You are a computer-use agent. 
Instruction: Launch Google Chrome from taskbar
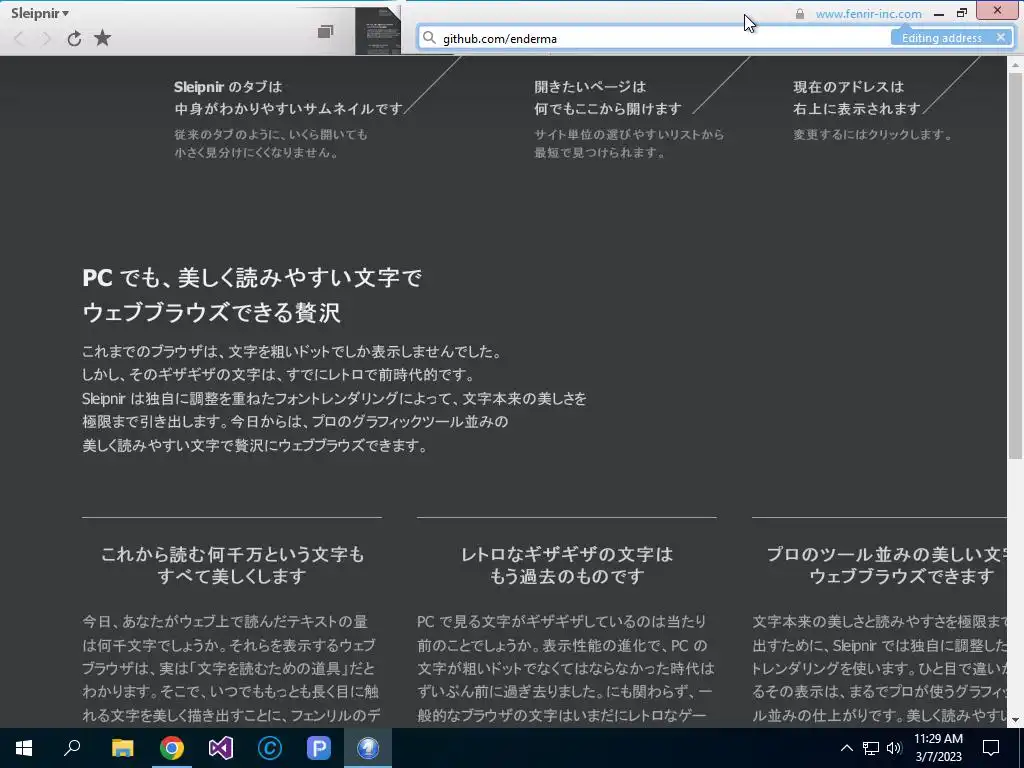[x=172, y=748]
